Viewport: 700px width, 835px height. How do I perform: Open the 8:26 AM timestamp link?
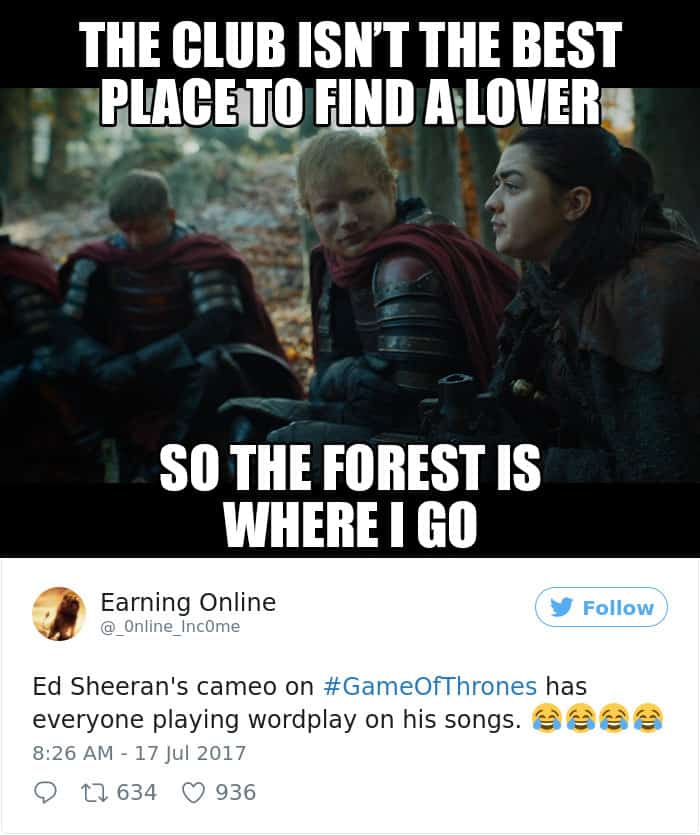click(x=139, y=754)
